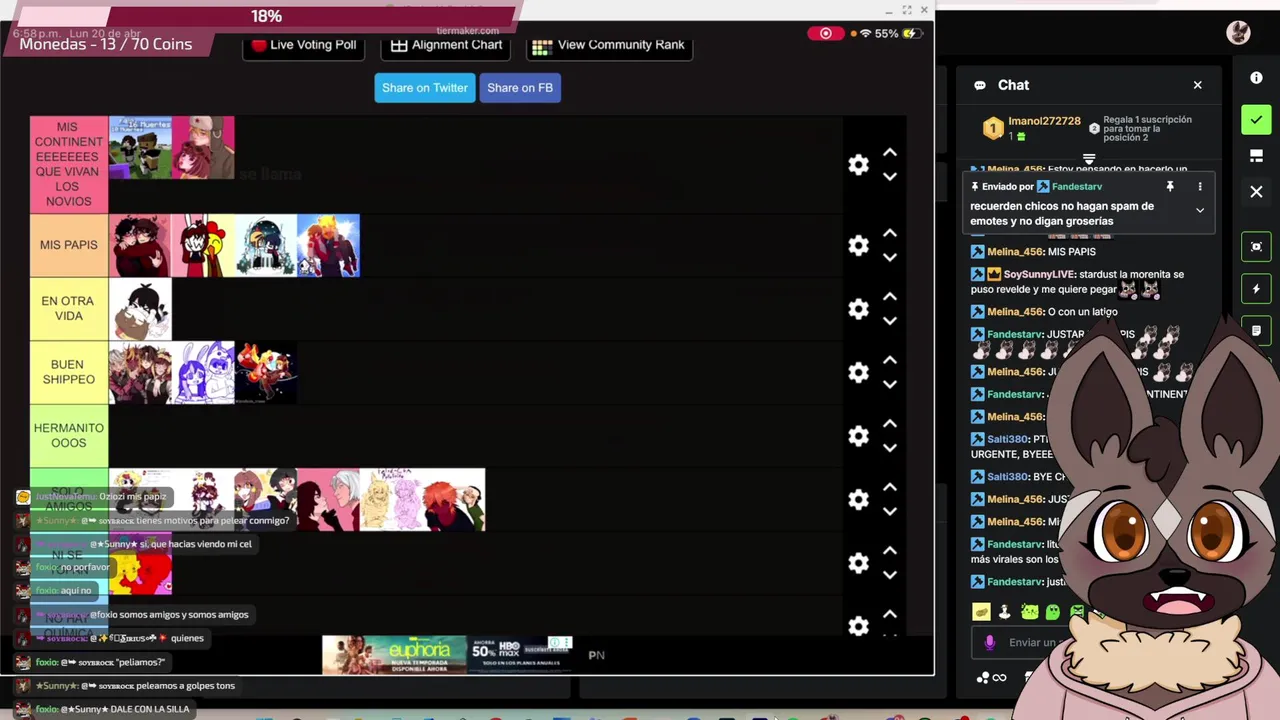
Task: Click the Chat speech bubble icon
Action: [980, 85]
